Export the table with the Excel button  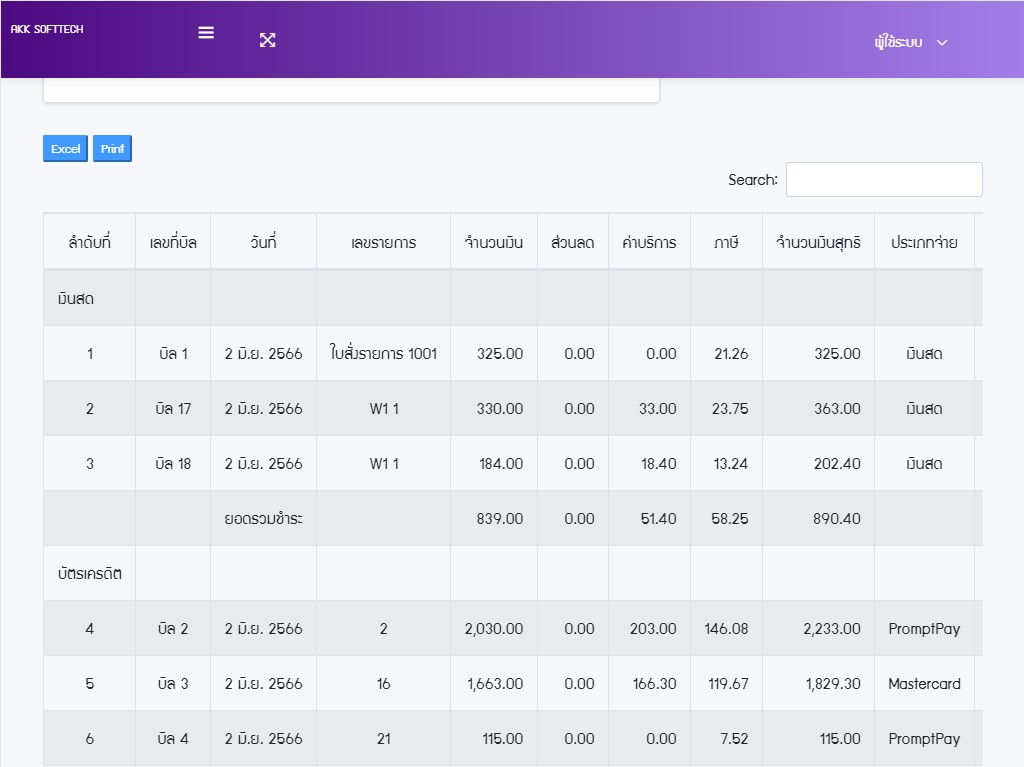click(65, 149)
